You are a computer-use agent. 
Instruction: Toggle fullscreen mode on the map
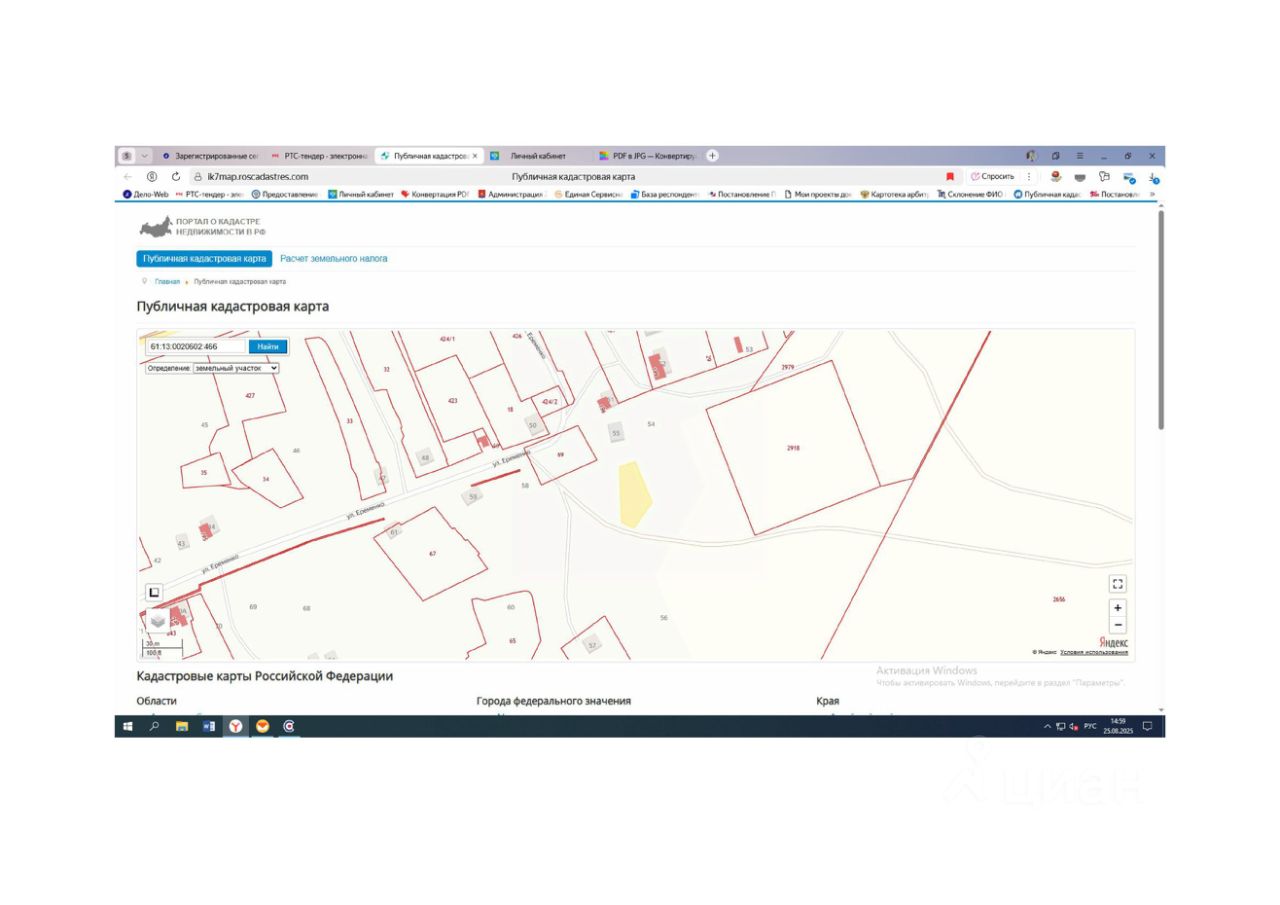[1118, 584]
